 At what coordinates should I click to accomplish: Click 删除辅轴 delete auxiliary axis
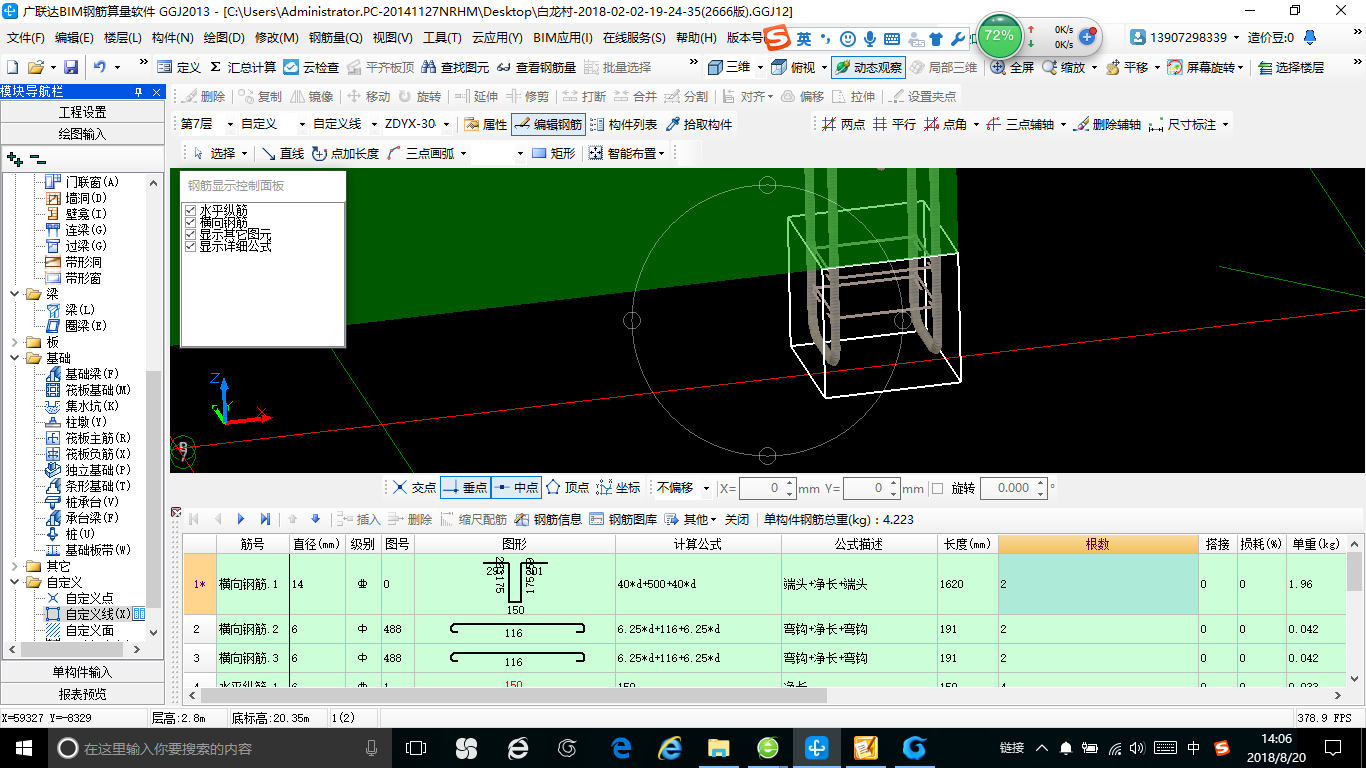click(x=1106, y=125)
